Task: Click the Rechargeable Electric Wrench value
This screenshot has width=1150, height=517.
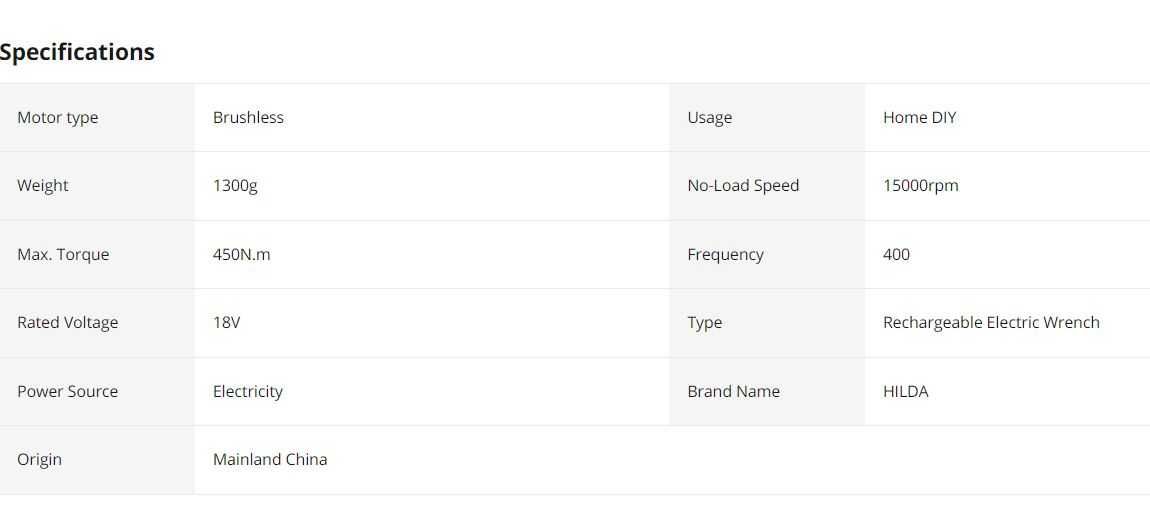Action: [991, 323]
